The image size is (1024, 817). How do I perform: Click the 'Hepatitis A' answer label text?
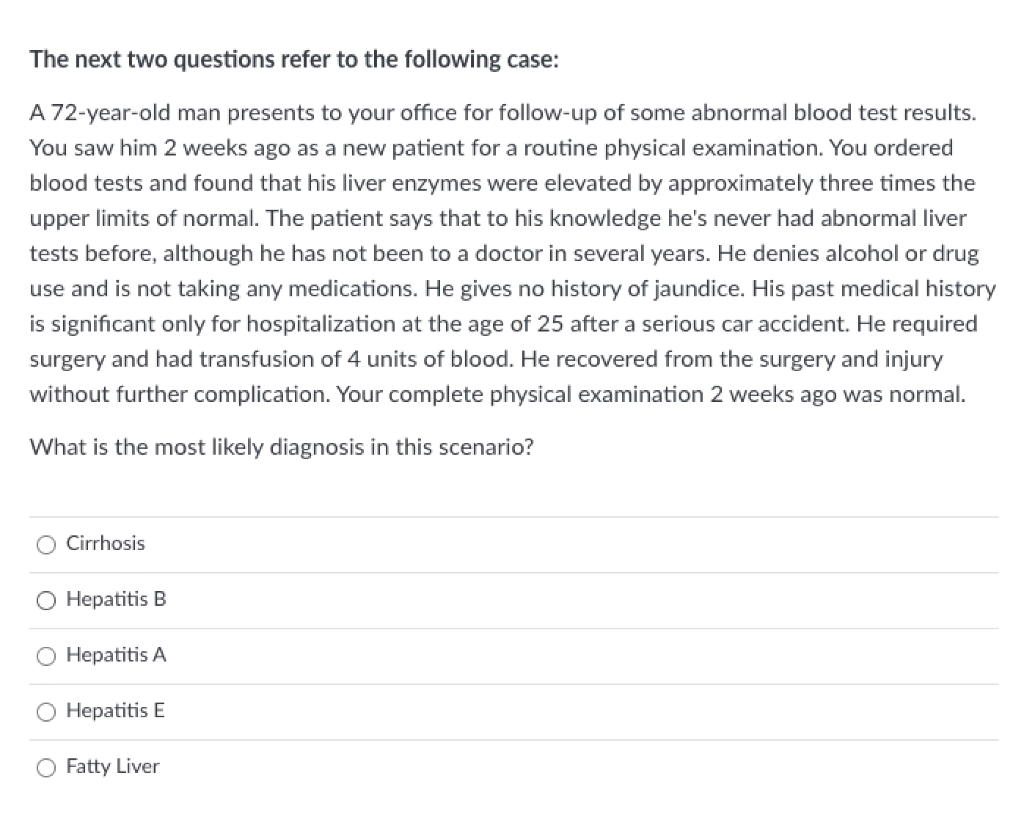tap(116, 656)
